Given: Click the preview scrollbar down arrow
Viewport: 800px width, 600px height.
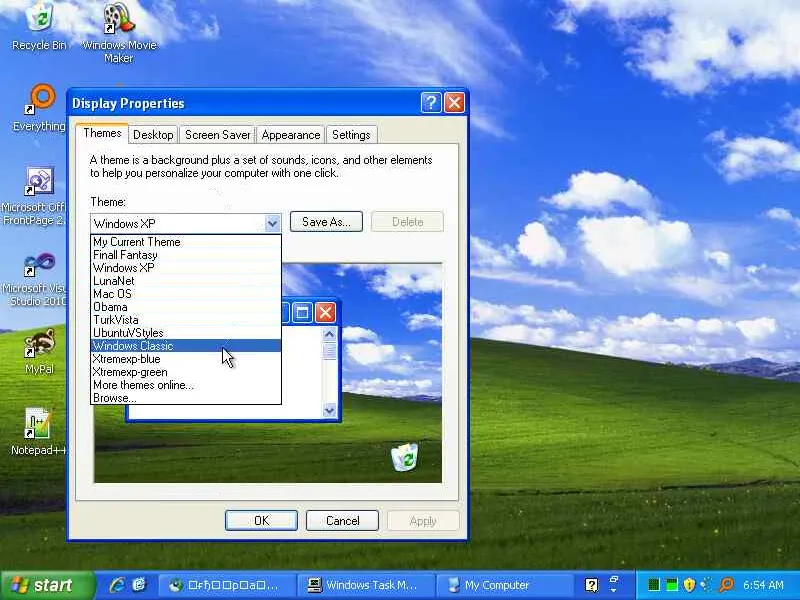Looking at the screenshot, I should click(330, 410).
